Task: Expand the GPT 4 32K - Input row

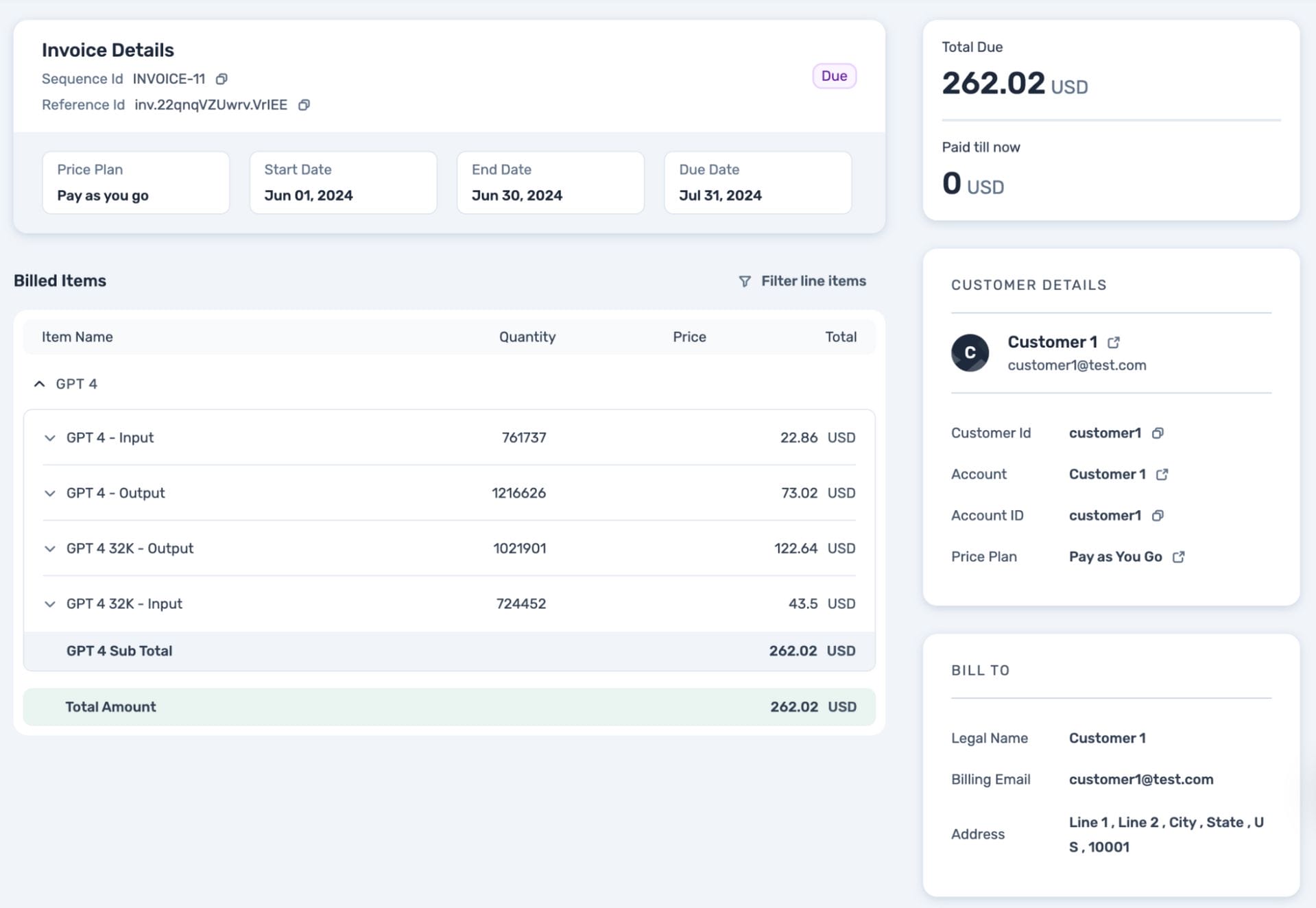Action: [x=49, y=604]
